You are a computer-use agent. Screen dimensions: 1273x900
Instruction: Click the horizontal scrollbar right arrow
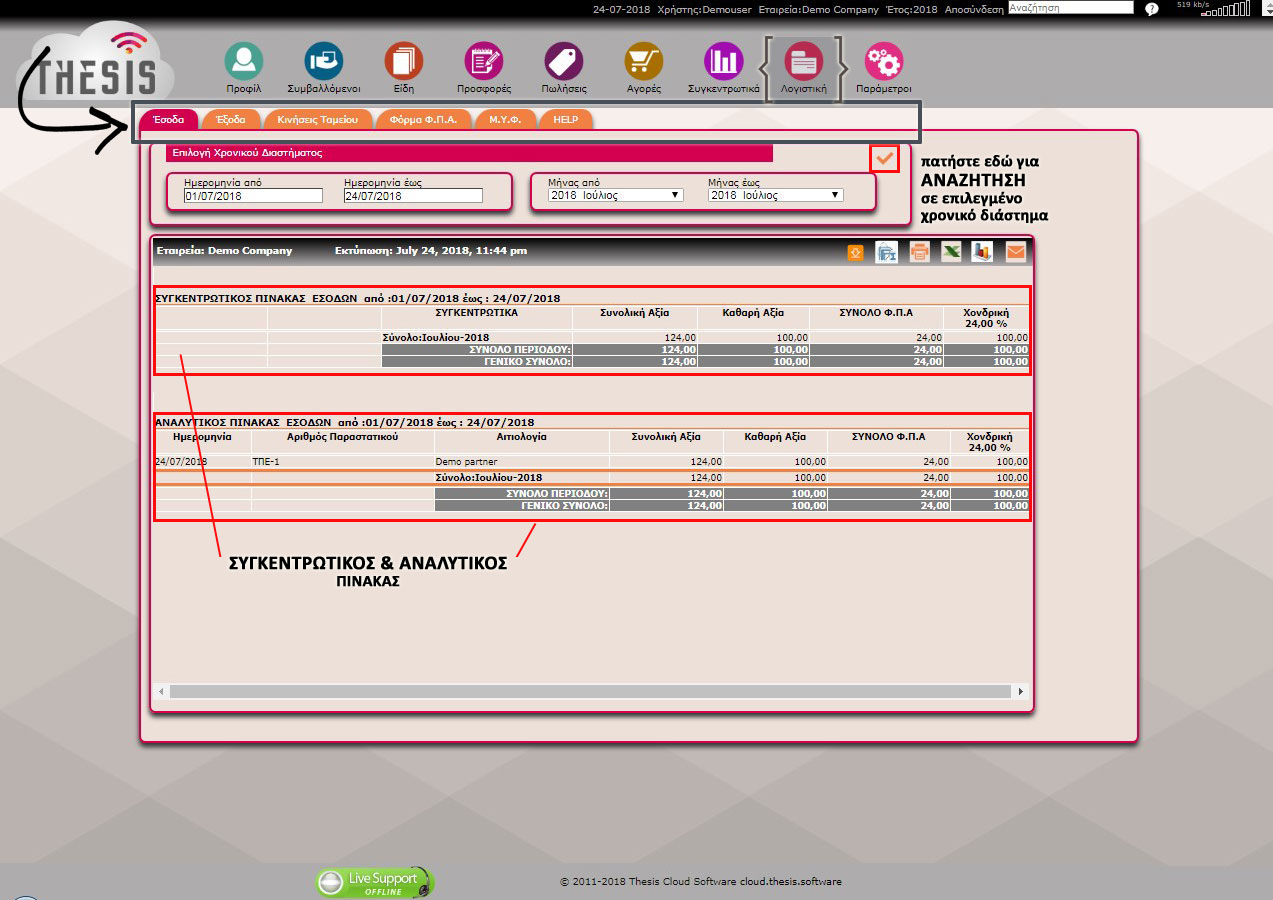[x=1020, y=691]
